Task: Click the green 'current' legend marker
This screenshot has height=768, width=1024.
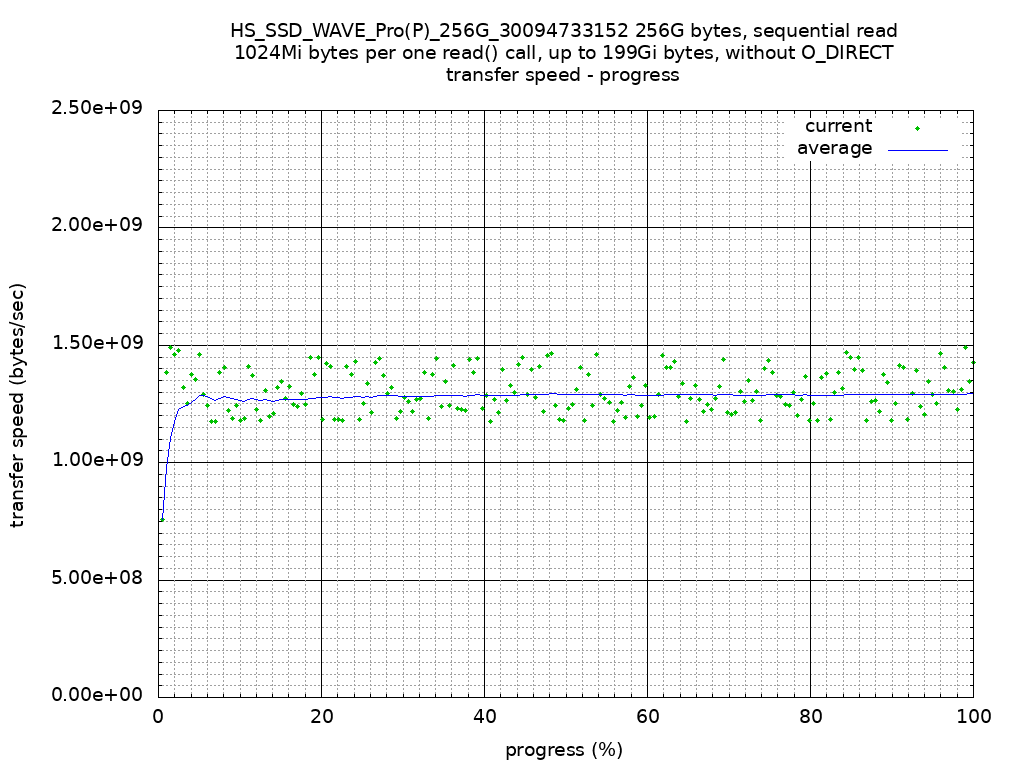Action: 917,128
